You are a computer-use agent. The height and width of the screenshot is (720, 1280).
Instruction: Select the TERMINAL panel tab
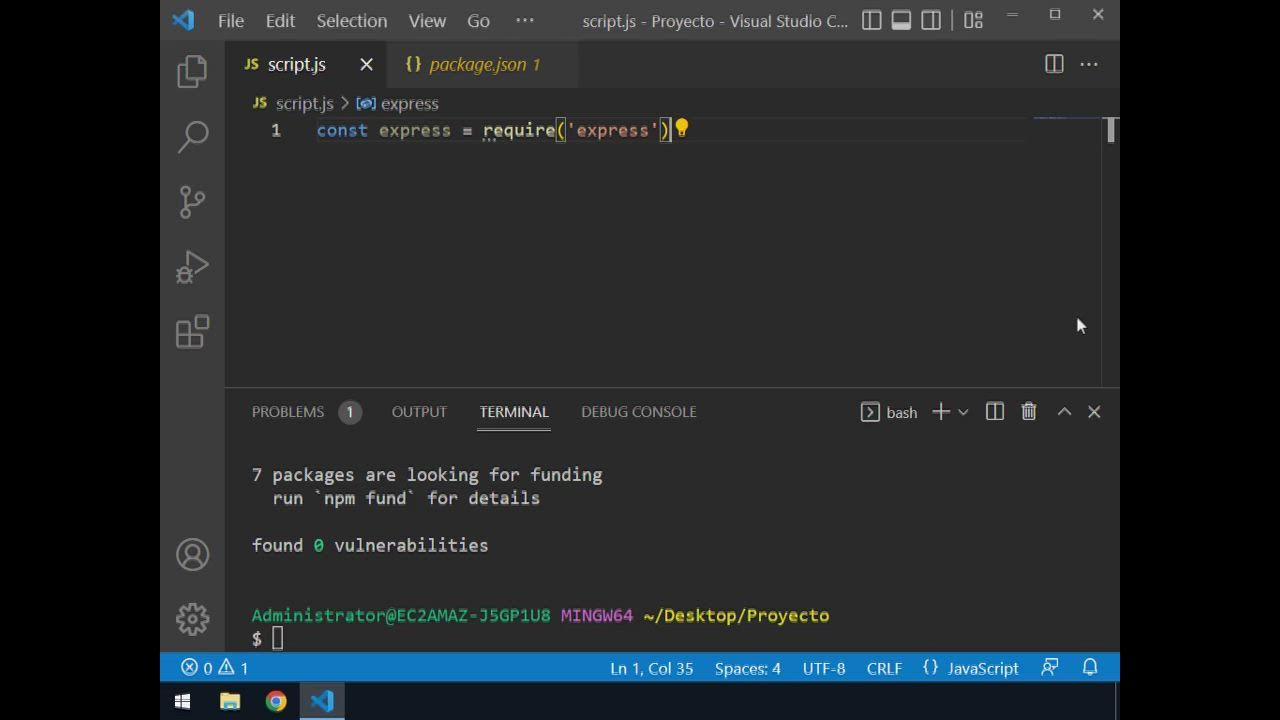[514, 412]
